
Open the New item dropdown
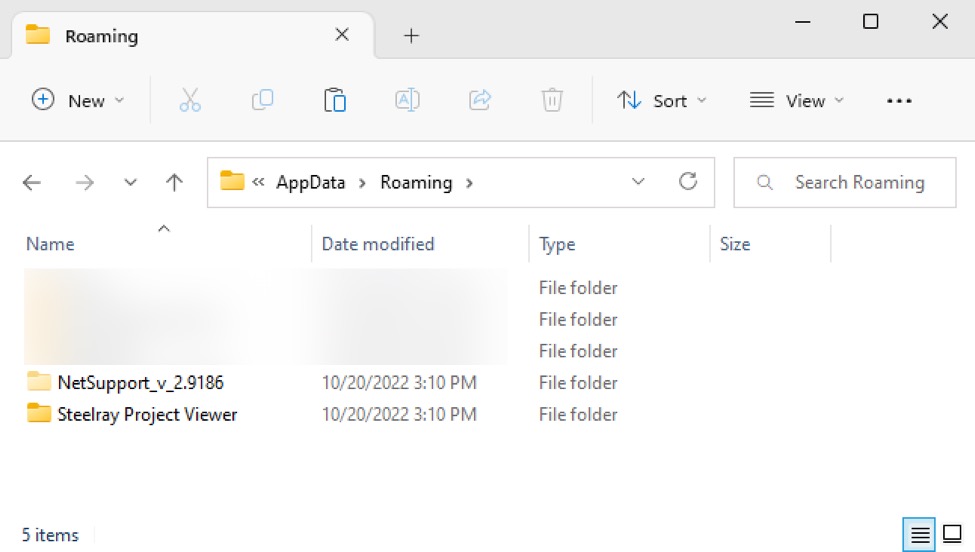tap(78, 100)
